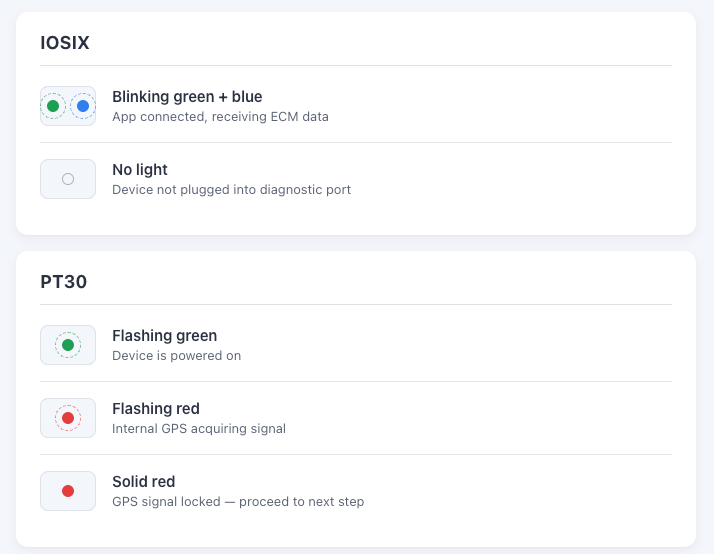Click the Solid red title text
The height and width of the screenshot is (554, 714).
(x=143, y=482)
